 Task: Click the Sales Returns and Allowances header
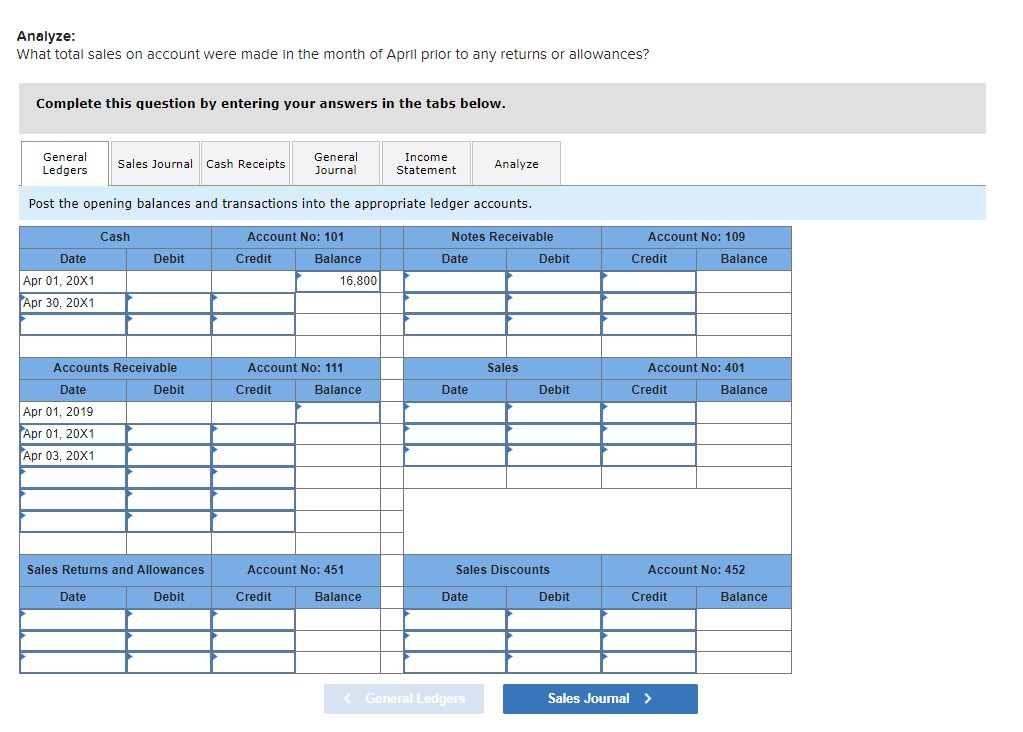[x=115, y=570]
